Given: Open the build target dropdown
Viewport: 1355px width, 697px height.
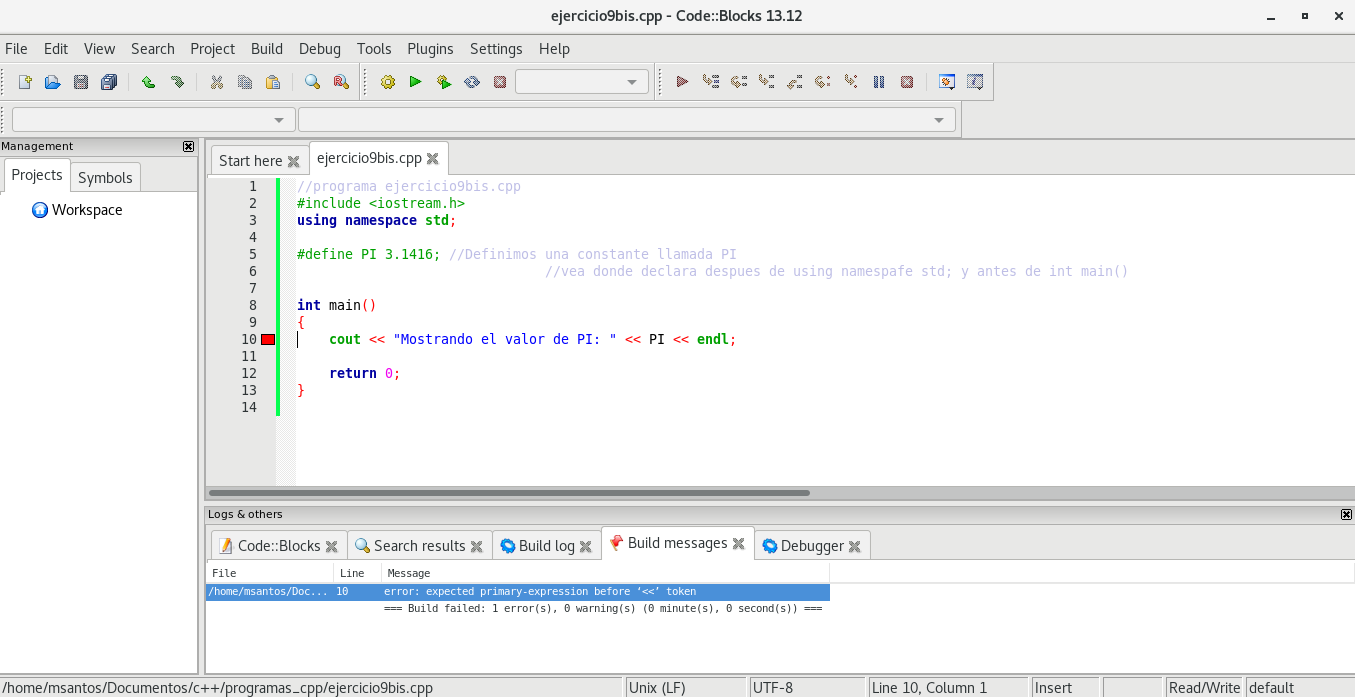Looking at the screenshot, I should [582, 82].
